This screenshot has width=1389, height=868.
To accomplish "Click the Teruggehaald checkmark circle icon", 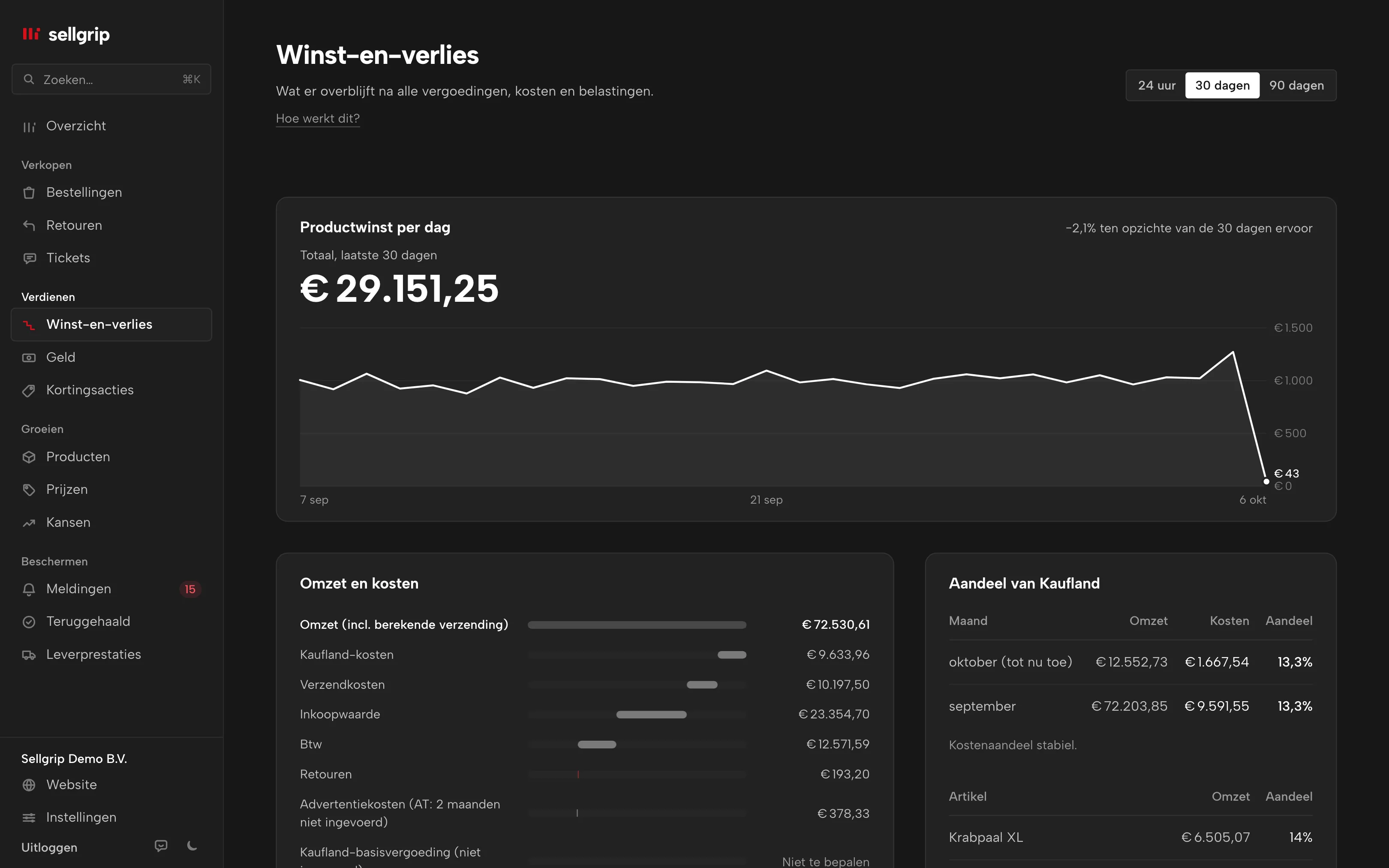I will click(x=29, y=622).
